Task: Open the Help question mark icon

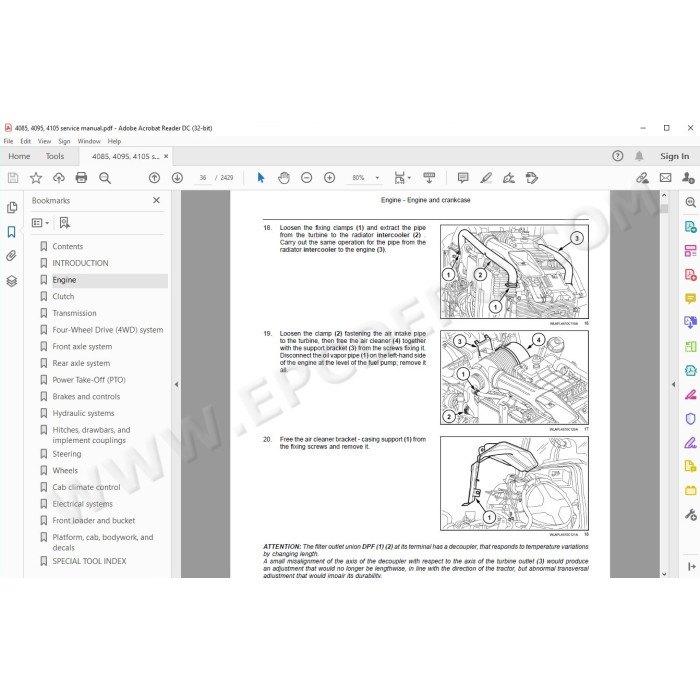Action: 617,156
